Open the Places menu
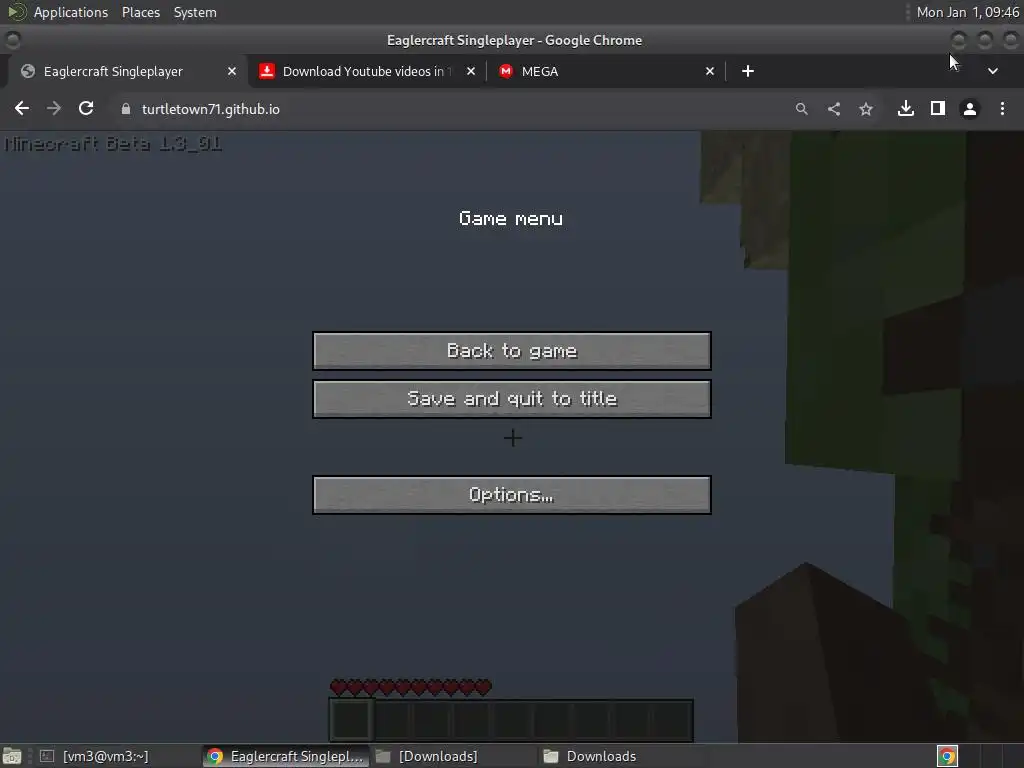This screenshot has height=768, width=1024. [140, 12]
